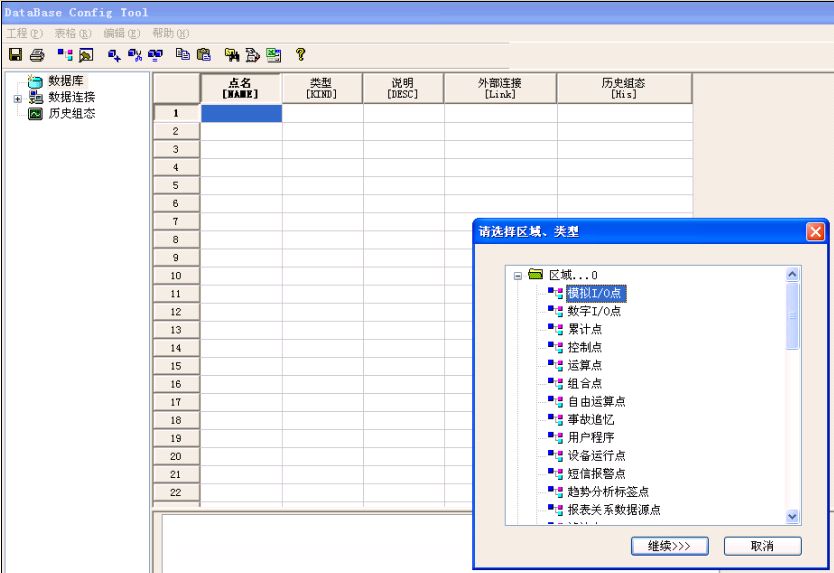Select the 历史组态 icon in left tree
The image size is (834, 573).
pyautogui.click(x=36, y=113)
